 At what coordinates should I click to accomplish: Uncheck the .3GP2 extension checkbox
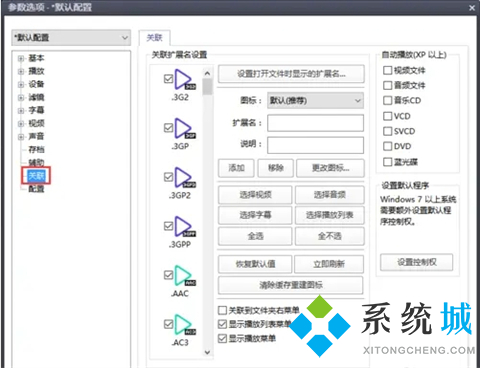click(x=169, y=177)
